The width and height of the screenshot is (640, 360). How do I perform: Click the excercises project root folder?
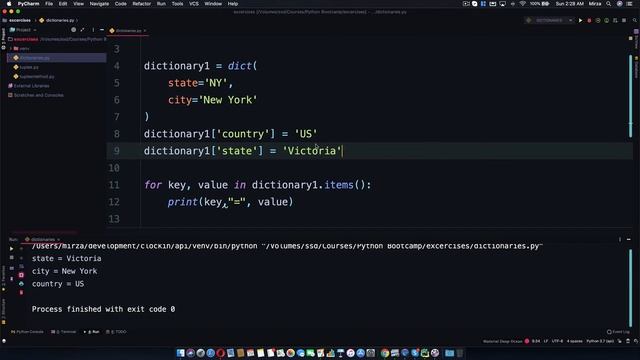point(26,39)
